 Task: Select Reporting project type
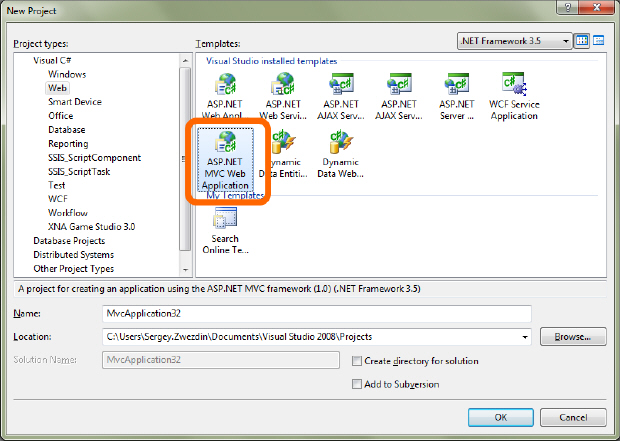point(68,144)
